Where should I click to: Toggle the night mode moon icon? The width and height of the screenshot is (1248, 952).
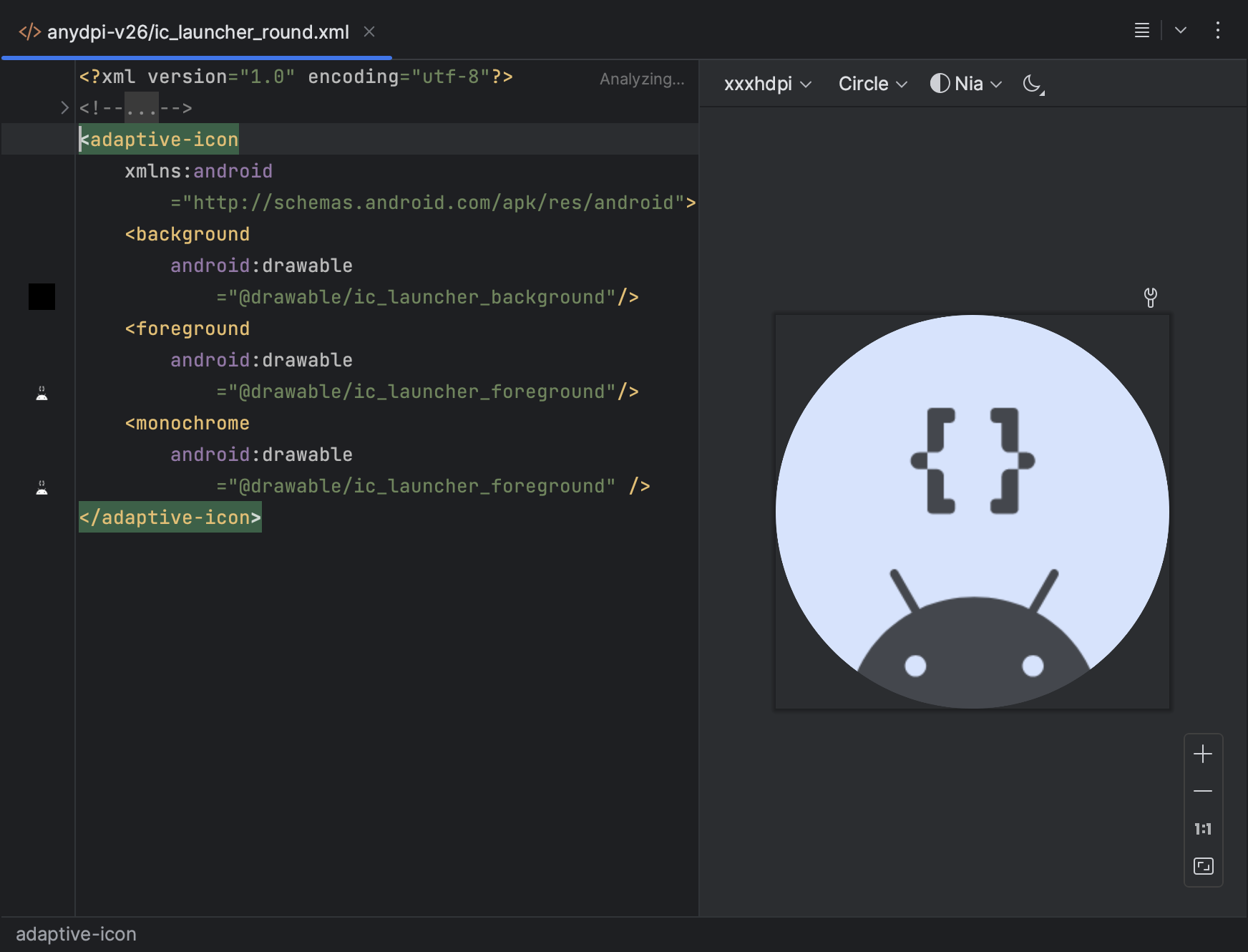1033,84
